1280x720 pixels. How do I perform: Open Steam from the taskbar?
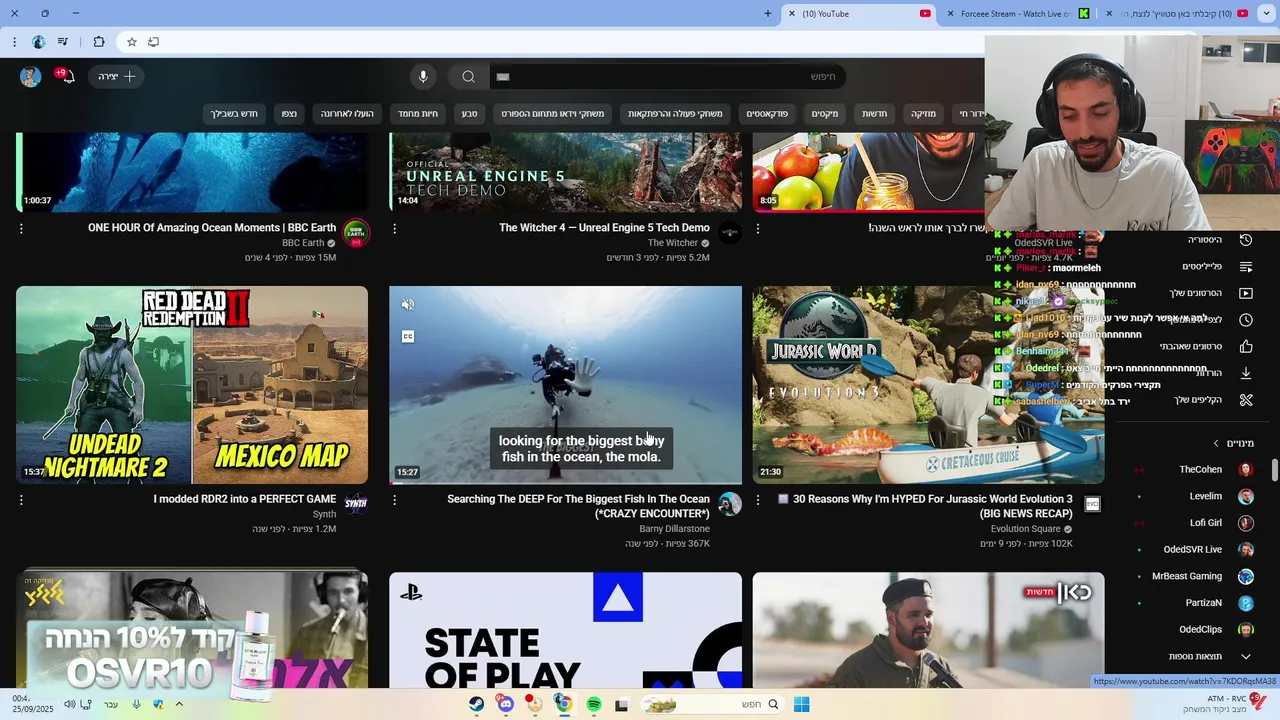point(477,704)
